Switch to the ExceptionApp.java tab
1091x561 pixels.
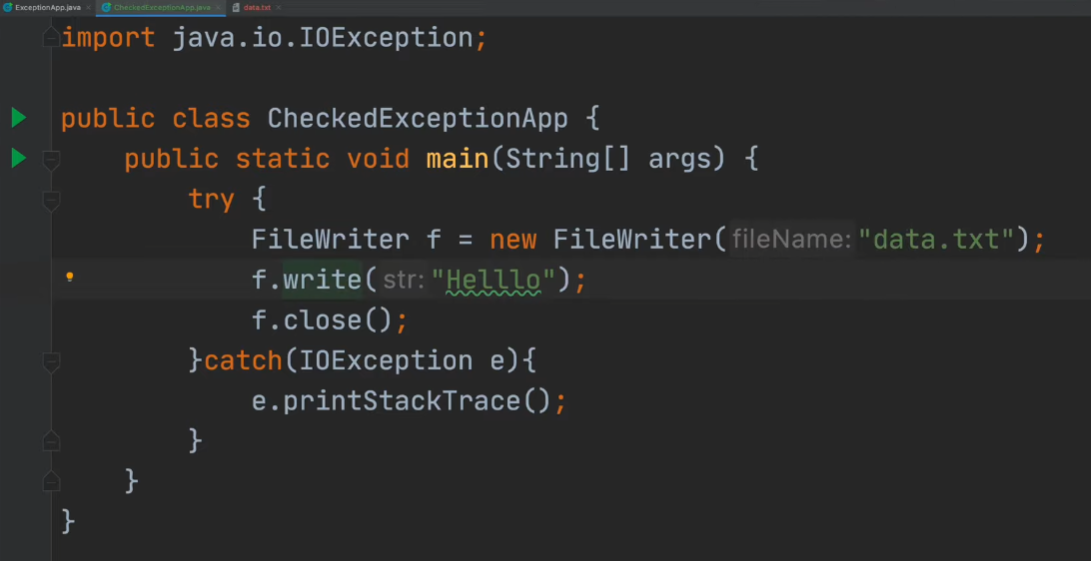(x=47, y=8)
